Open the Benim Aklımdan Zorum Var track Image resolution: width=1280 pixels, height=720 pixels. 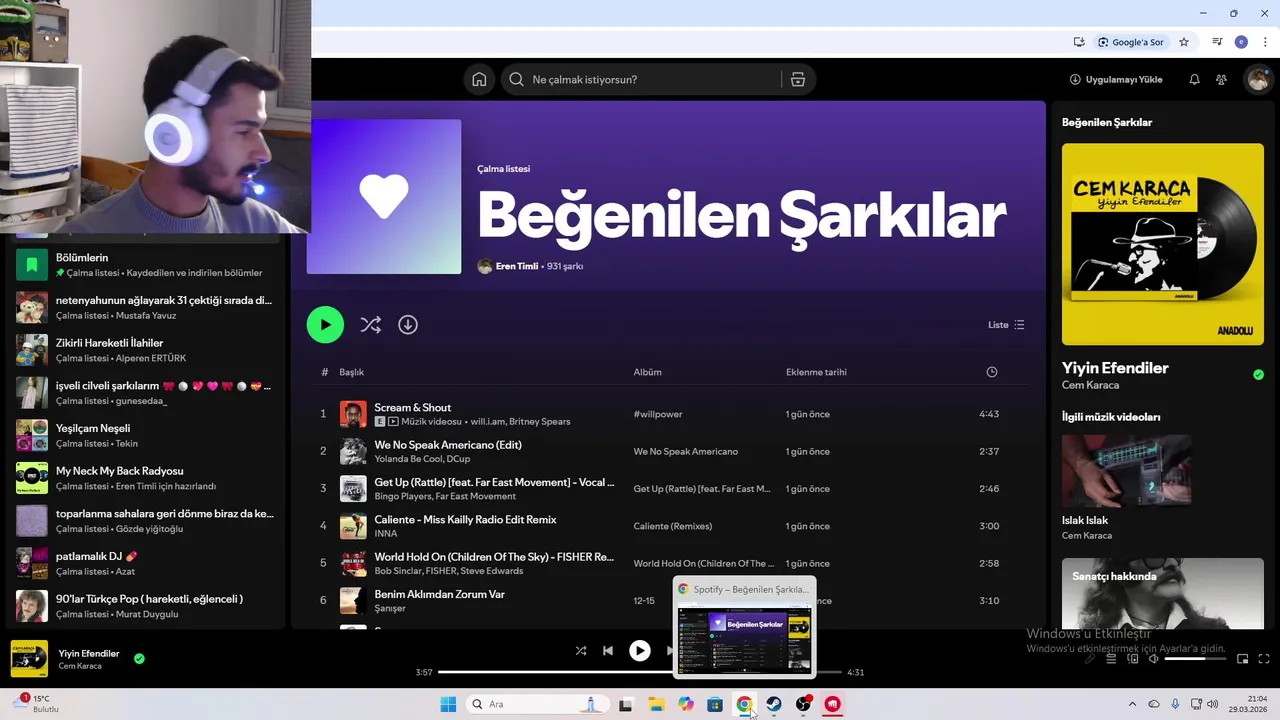[x=439, y=594]
